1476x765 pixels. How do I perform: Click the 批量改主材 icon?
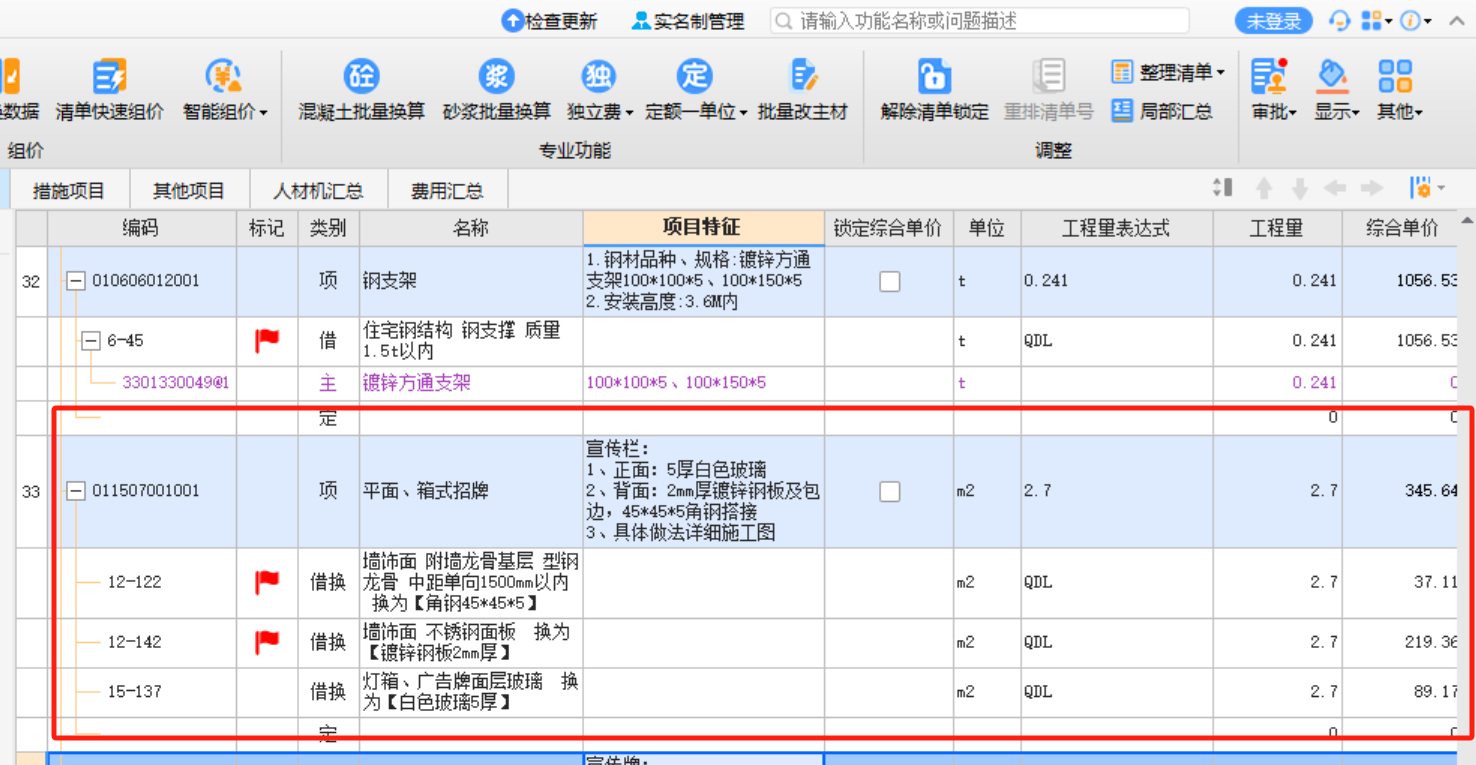[x=803, y=77]
